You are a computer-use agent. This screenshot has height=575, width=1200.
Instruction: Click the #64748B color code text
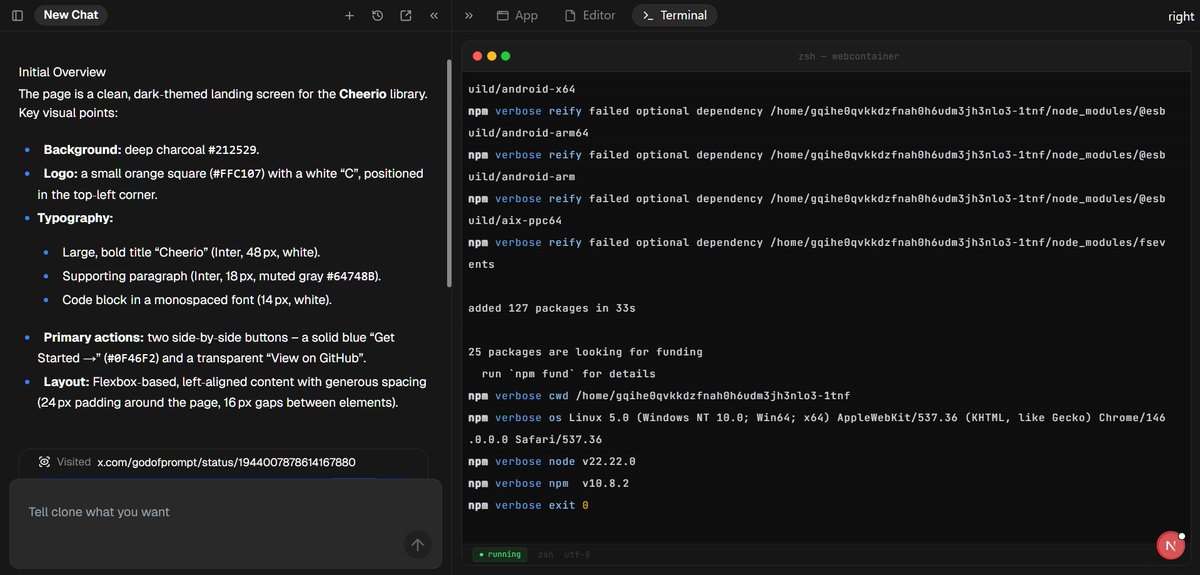[352, 277]
